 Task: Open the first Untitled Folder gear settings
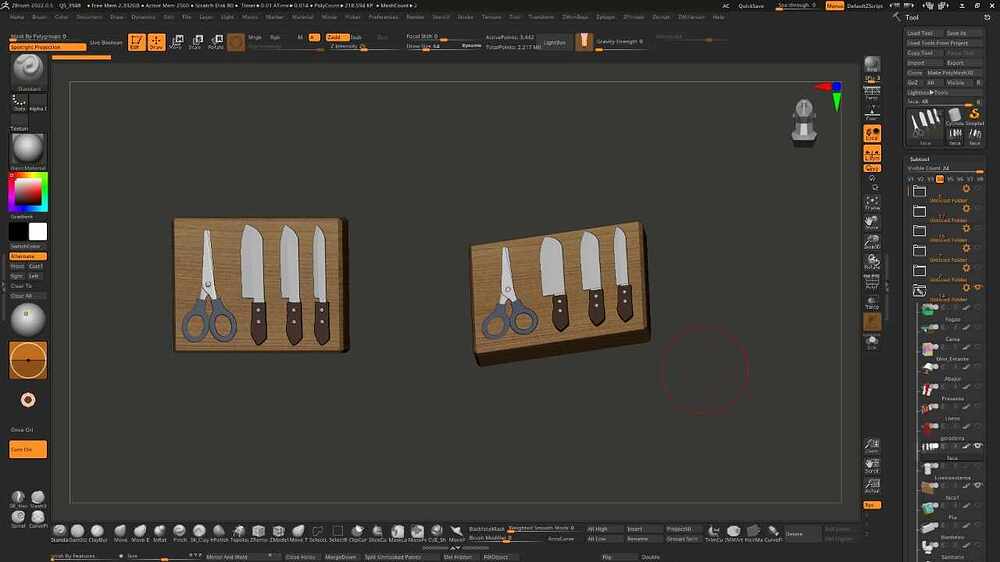coord(966,189)
